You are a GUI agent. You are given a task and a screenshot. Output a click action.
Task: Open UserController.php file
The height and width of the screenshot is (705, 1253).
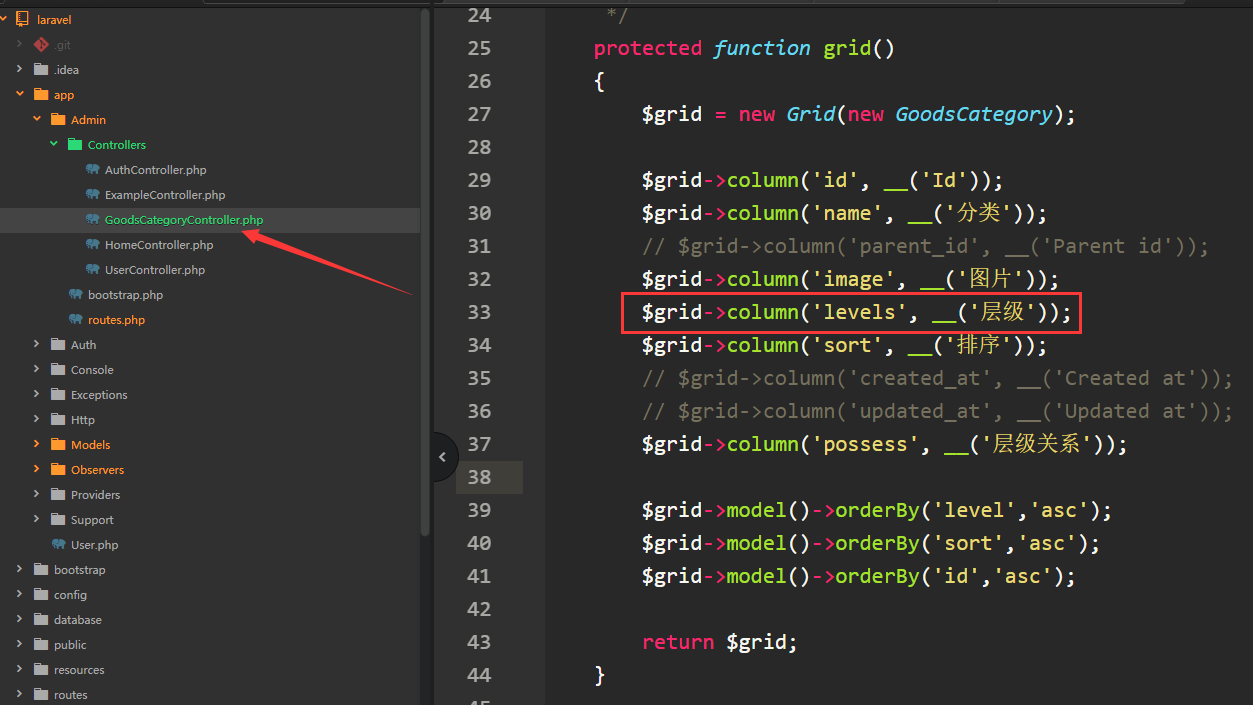click(x=155, y=270)
